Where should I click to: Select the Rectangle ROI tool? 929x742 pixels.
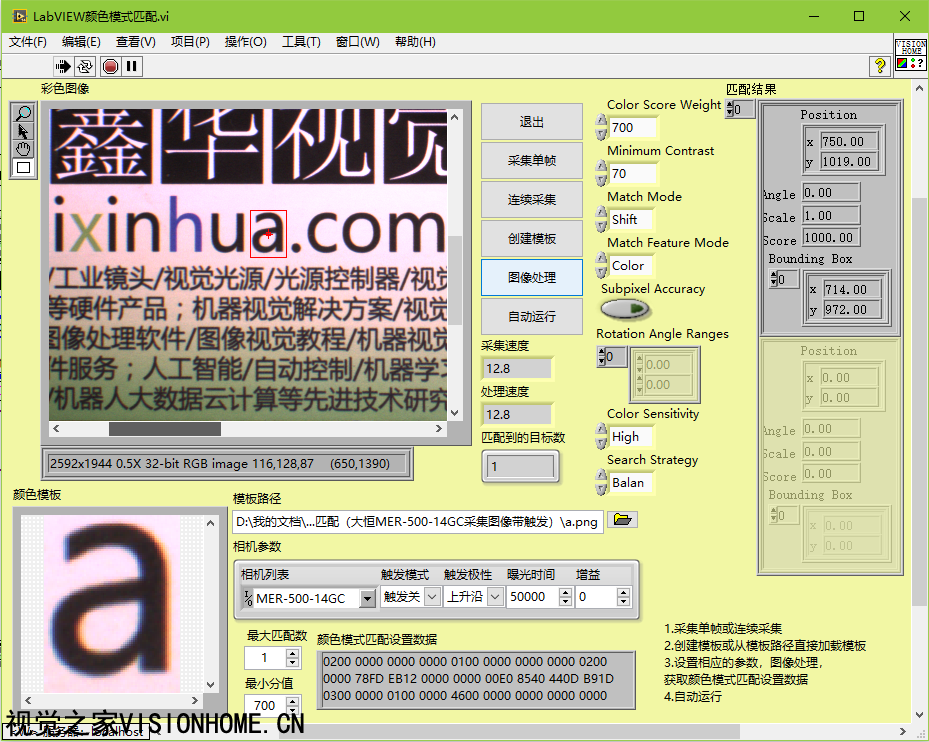[x=23, y=167]
